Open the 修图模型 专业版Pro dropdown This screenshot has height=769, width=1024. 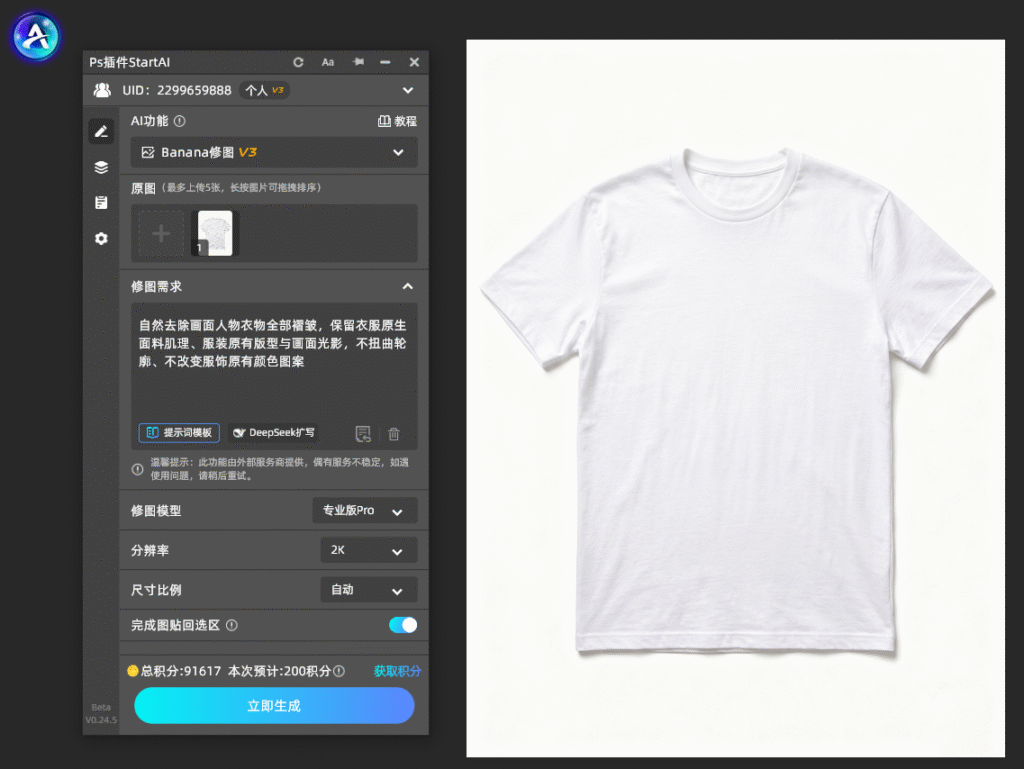tap(364, 510)
